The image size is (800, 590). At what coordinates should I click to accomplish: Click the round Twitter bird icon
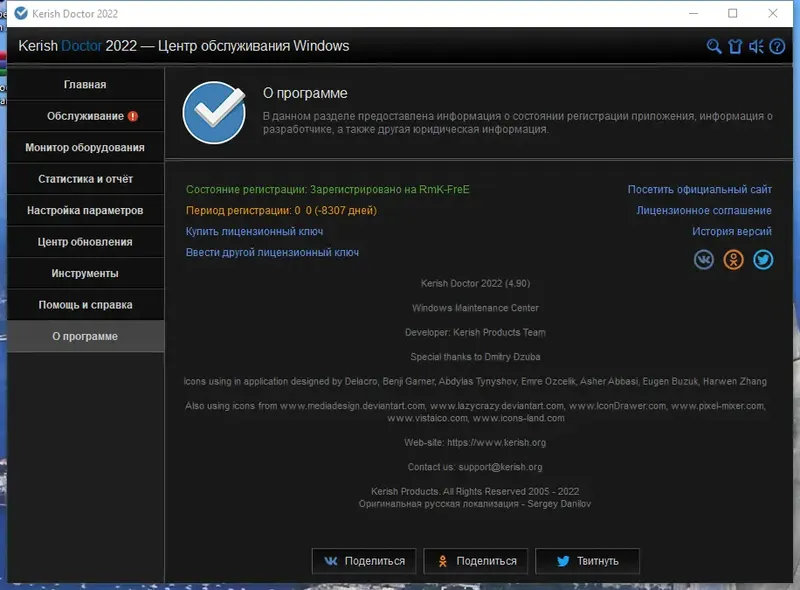click(763, 259)
